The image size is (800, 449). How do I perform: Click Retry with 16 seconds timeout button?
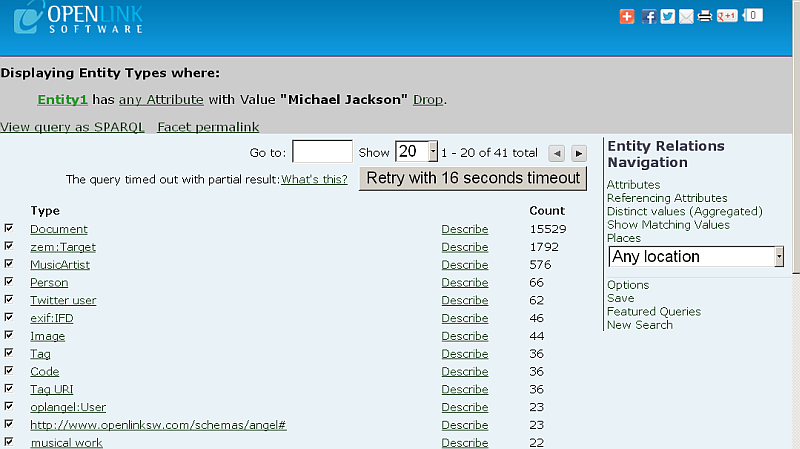point(473,178)
